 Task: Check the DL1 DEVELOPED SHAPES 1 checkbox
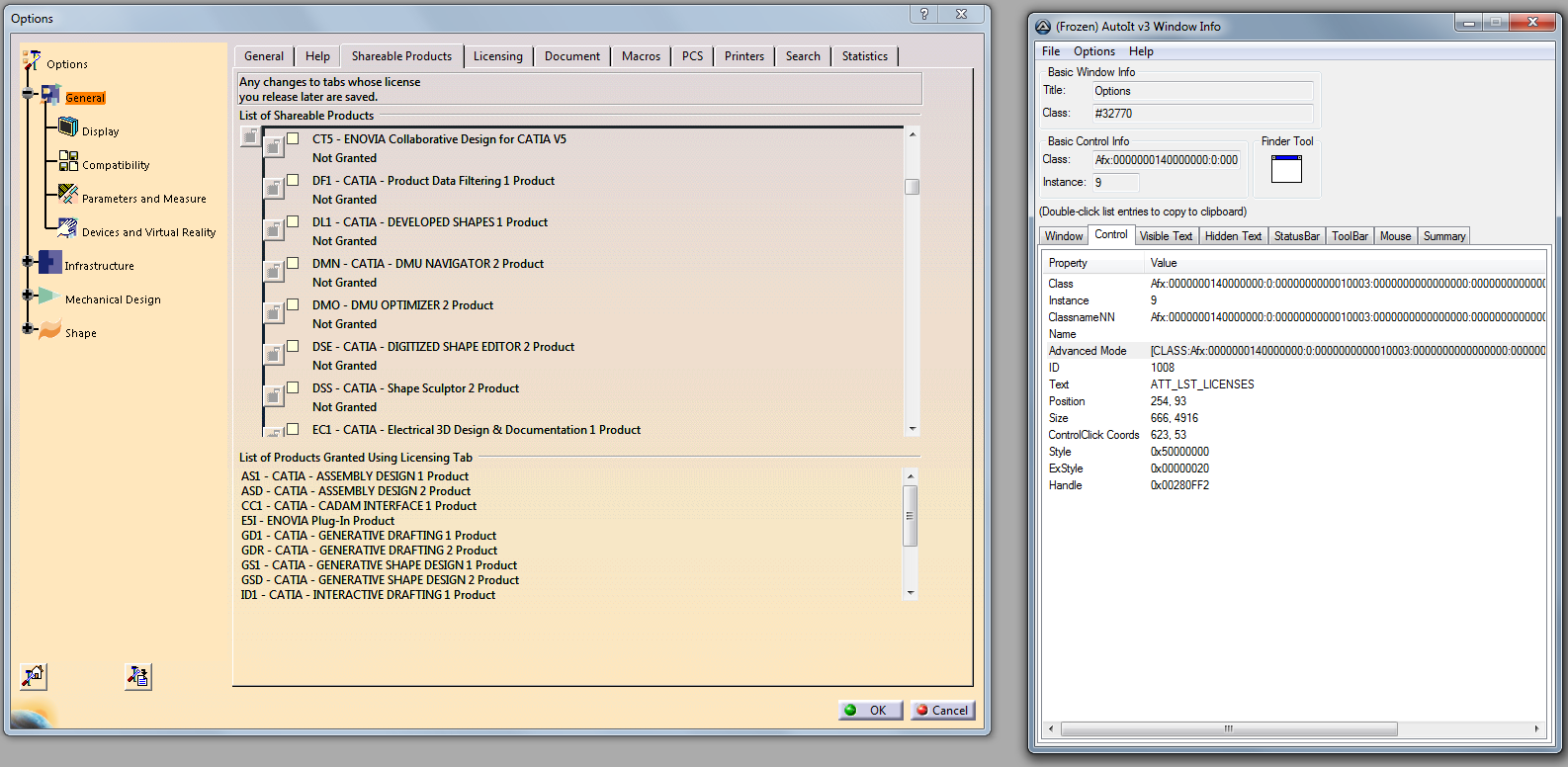tap(293, 221)
